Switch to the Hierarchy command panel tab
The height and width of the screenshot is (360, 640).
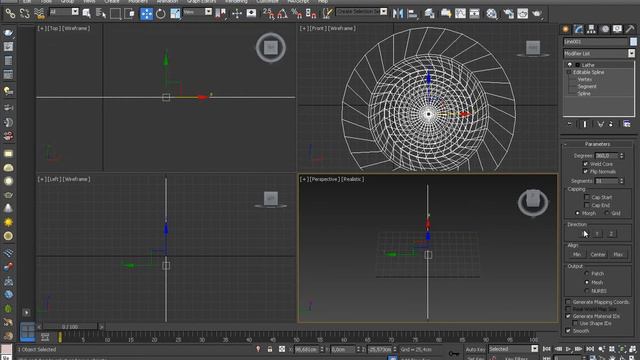(x=591, y=29)
